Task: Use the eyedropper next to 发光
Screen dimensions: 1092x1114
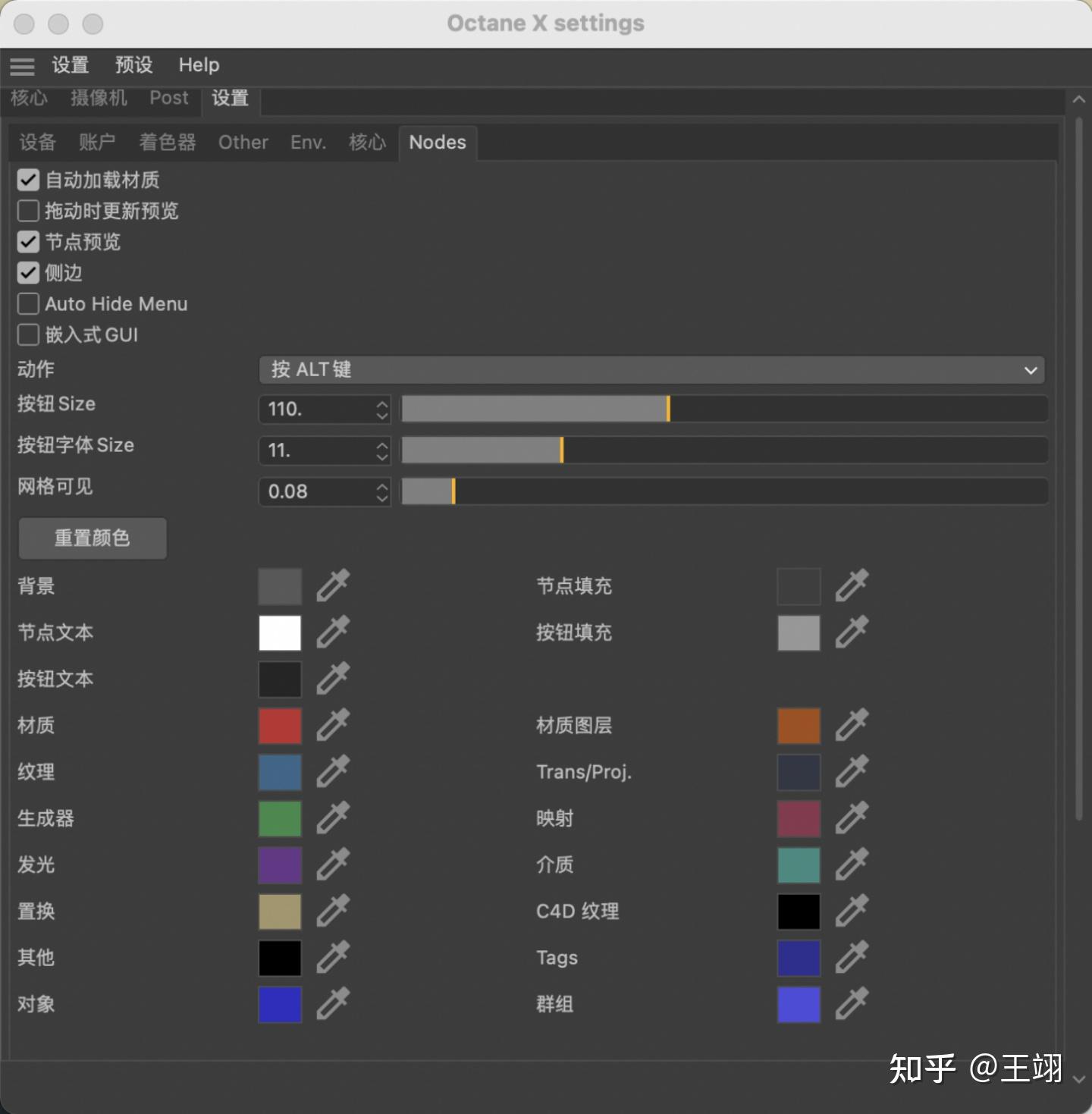Action: (333, 865)
